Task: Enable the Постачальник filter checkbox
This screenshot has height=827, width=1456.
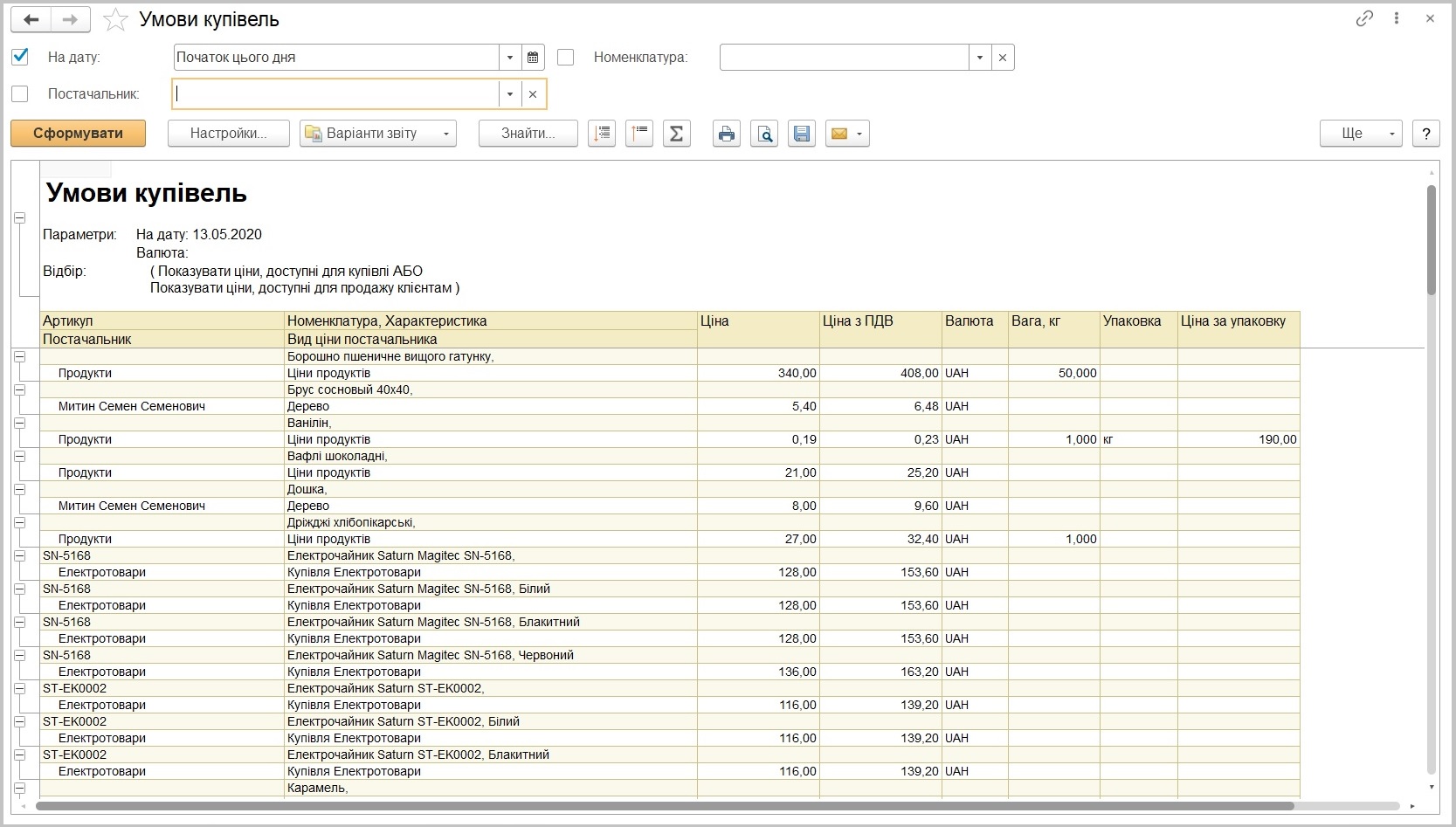Action: coord(20,94)
